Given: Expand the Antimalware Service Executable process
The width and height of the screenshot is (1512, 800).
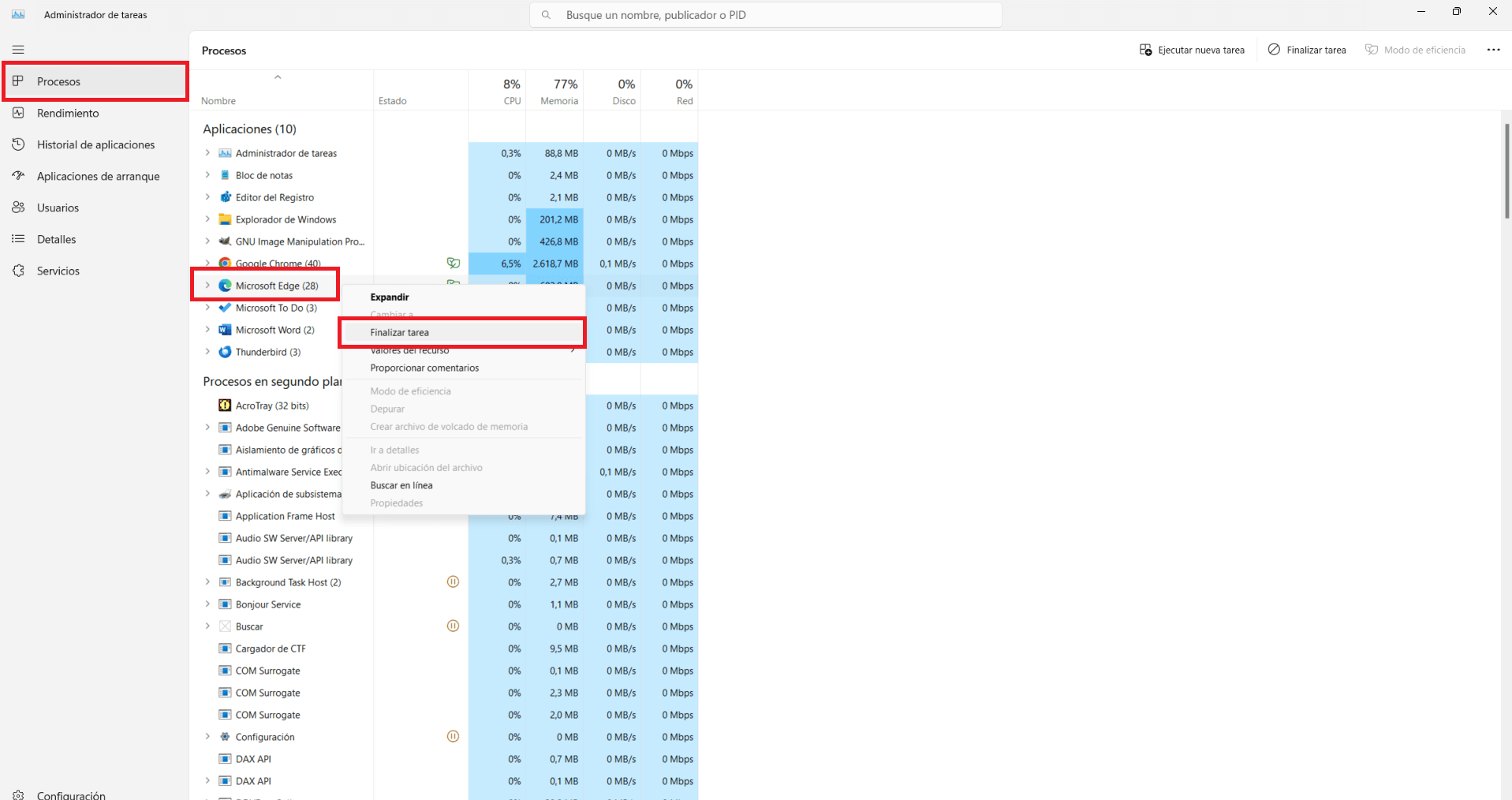Looking at the screenshot, I should click(x=207, y=472).
